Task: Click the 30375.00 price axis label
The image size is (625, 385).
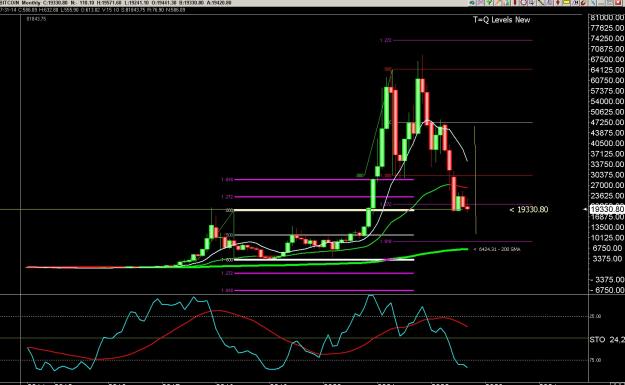Action: pyautogui.click(x=607, y=175)
